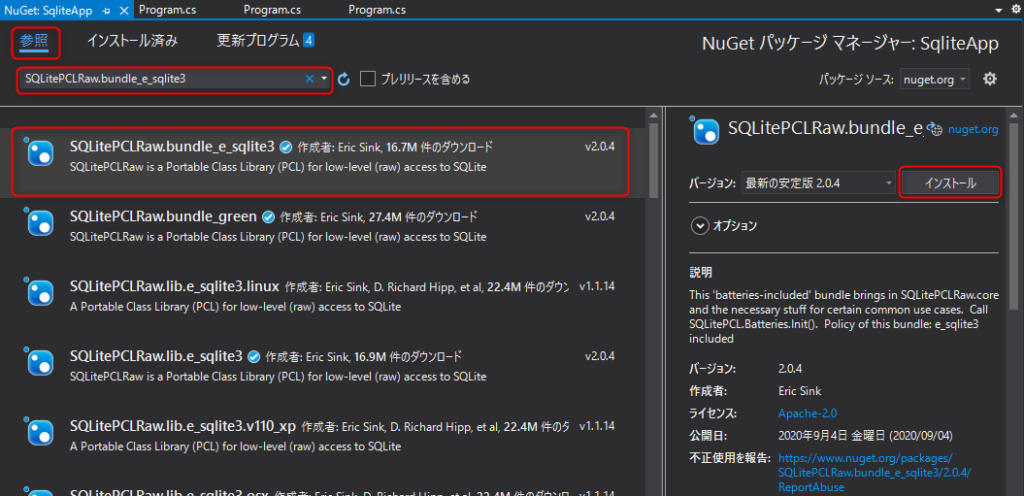Click the globe icon beside nuget.org link
The width and height of the screenshot is (1024, 496).
click(x=936, y=129)
